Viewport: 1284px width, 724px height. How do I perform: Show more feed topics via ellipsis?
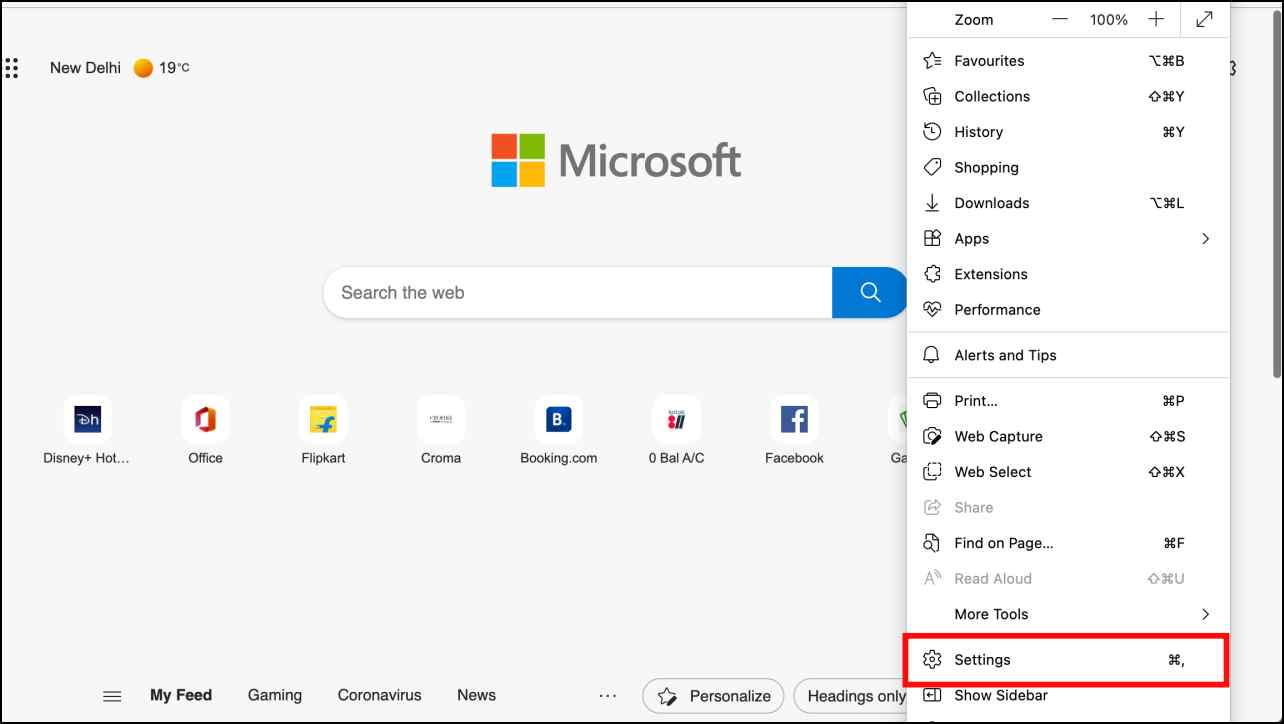pos(608,696)
